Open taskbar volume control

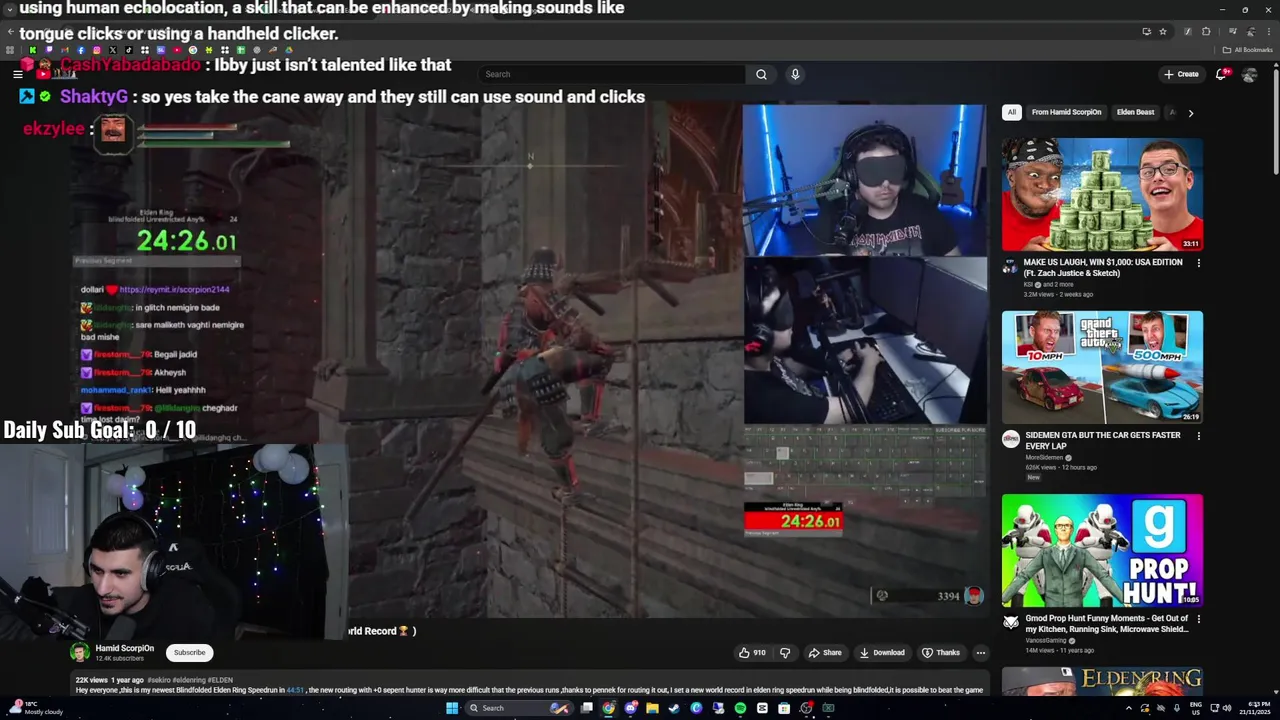tap(1228, 708)
